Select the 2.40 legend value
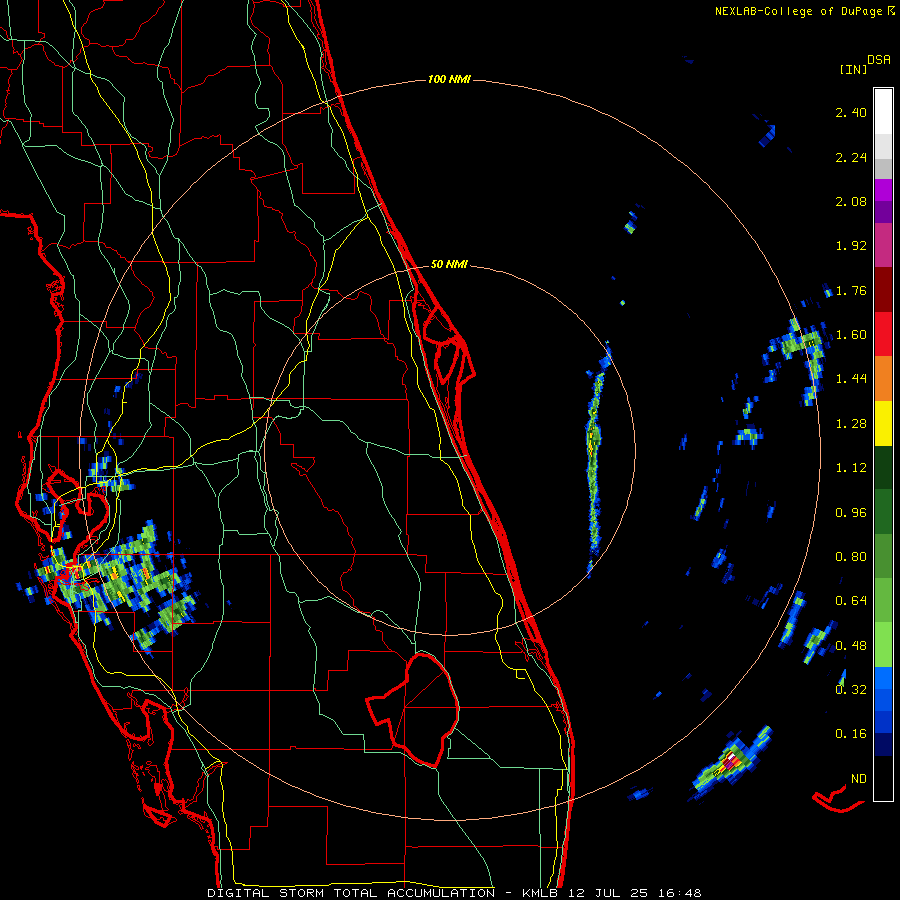Viewport: 900px width, 900px height. (x=851, y=112)
